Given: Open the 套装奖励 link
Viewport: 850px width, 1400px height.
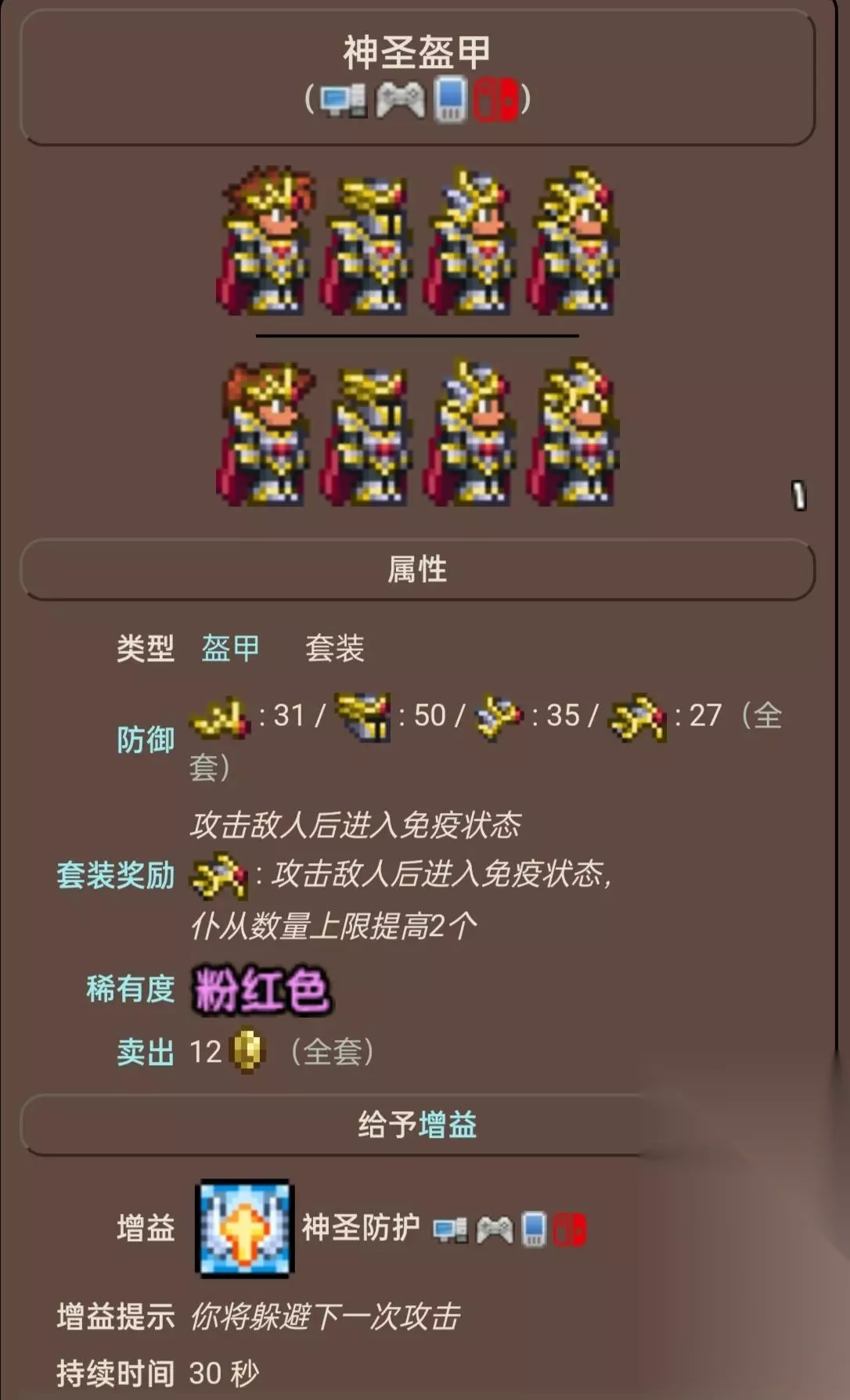Looking at the screenshot, I should (x=116, y=875).
